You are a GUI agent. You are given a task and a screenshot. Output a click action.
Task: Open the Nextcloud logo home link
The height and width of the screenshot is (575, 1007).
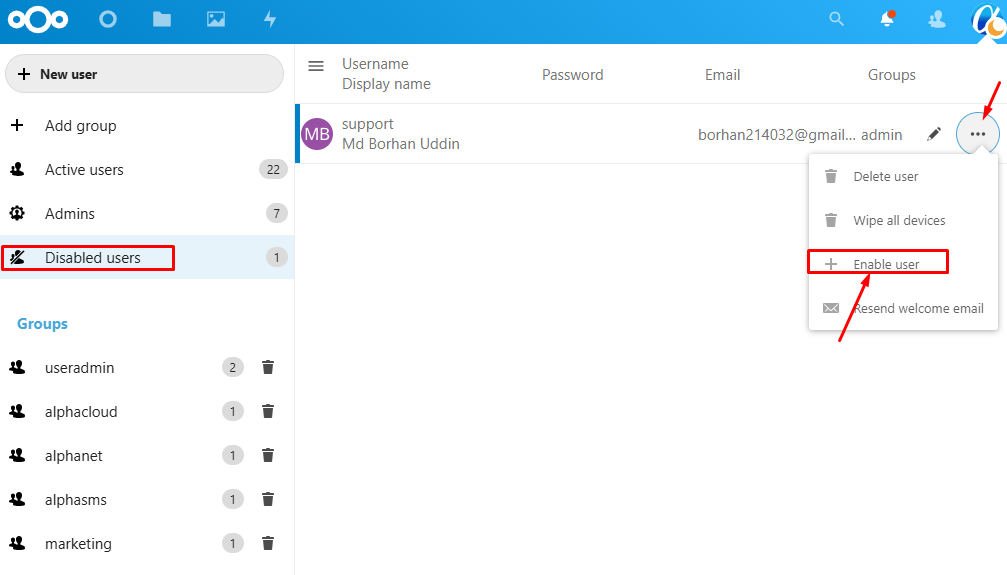pos(38,19)
